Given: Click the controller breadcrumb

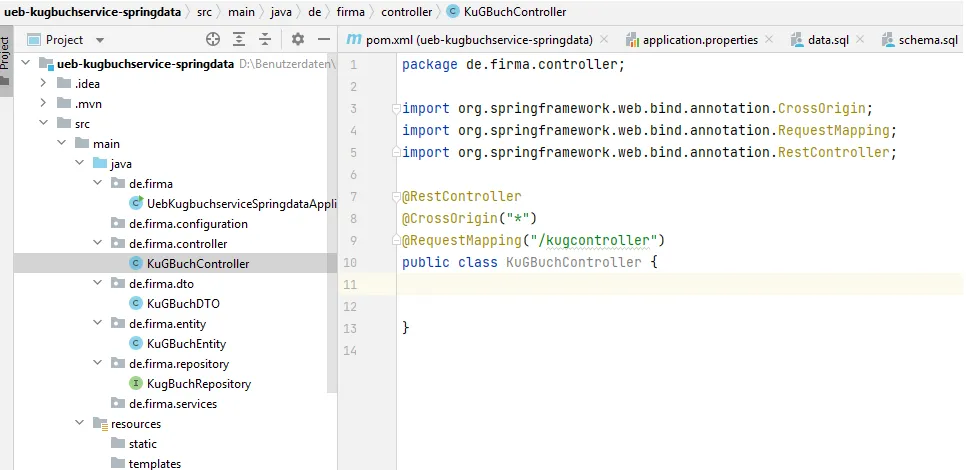Looking at the screenshot, I should [407, 12].
